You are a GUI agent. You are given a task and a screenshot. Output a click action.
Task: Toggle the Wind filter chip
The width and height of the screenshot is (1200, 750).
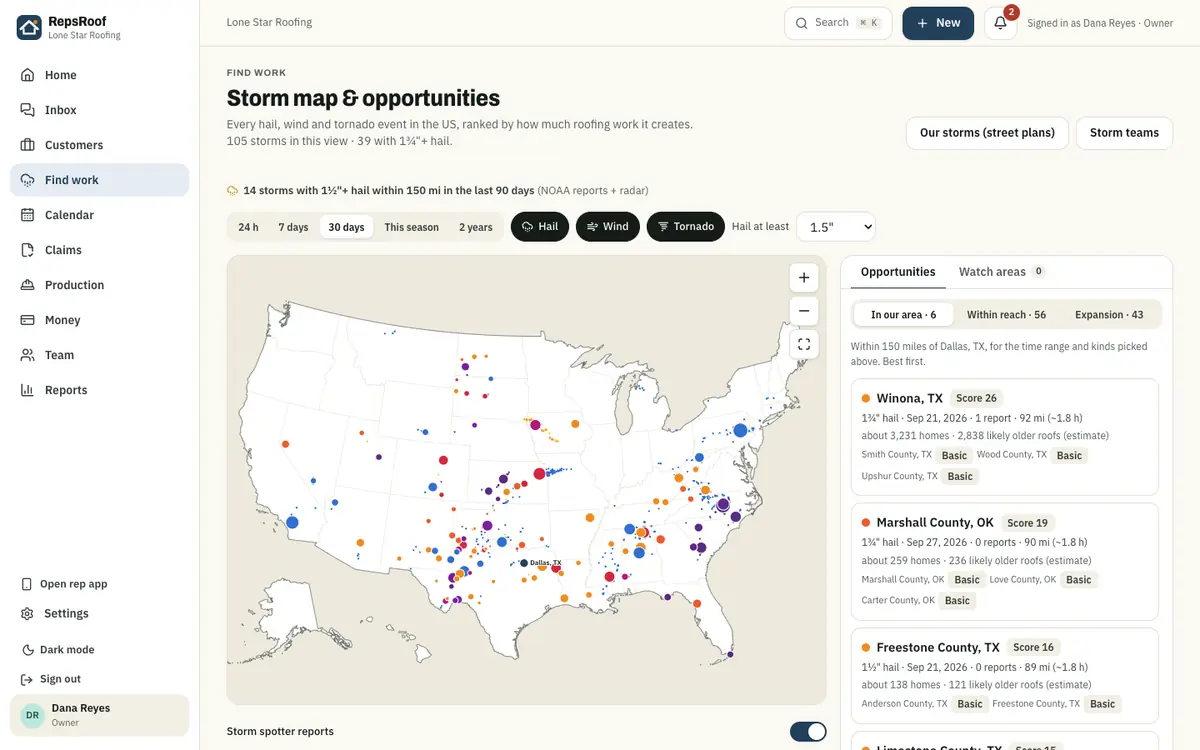point(607,227)
